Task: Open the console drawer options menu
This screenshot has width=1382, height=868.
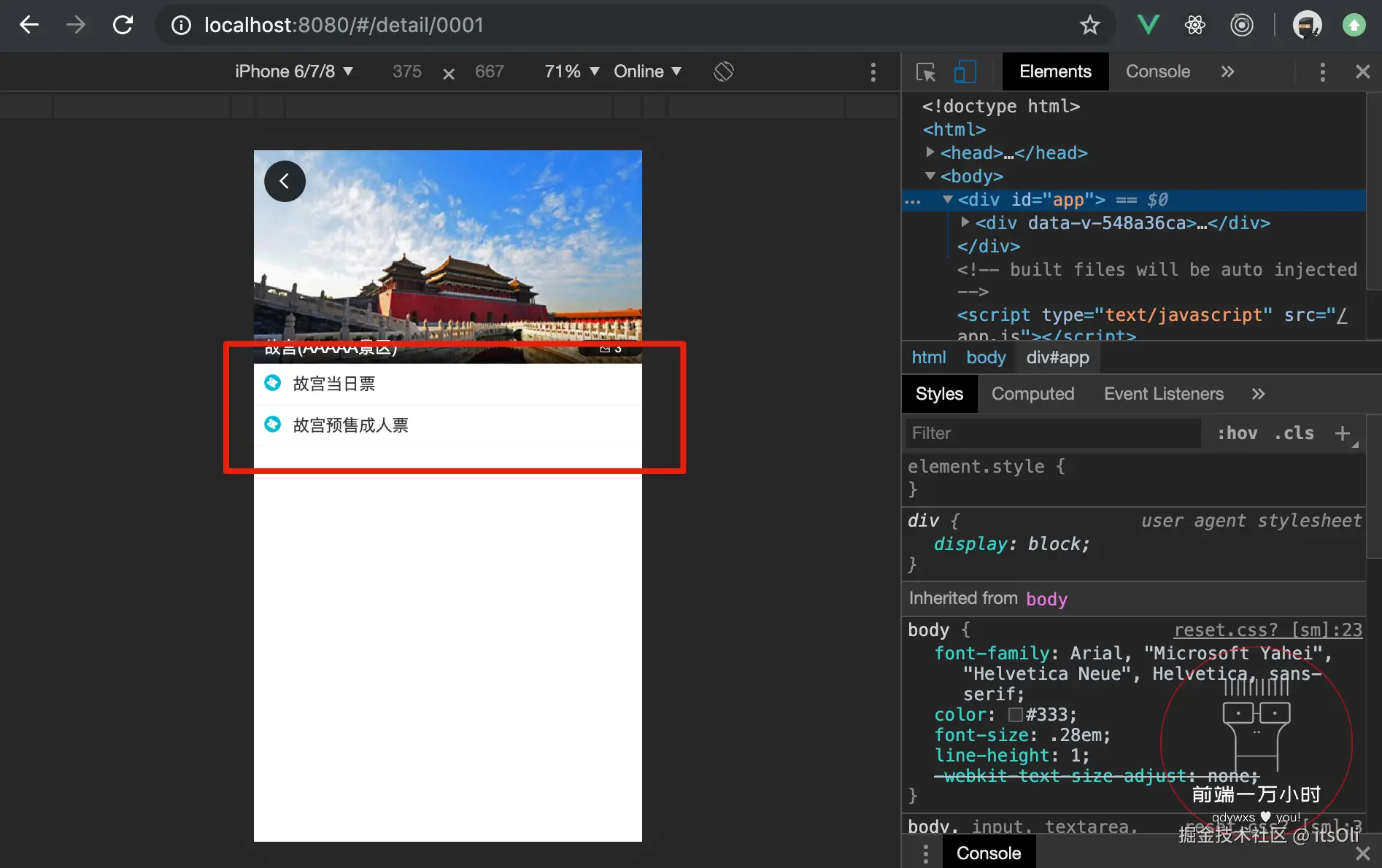Action: [x=926, y=853]
